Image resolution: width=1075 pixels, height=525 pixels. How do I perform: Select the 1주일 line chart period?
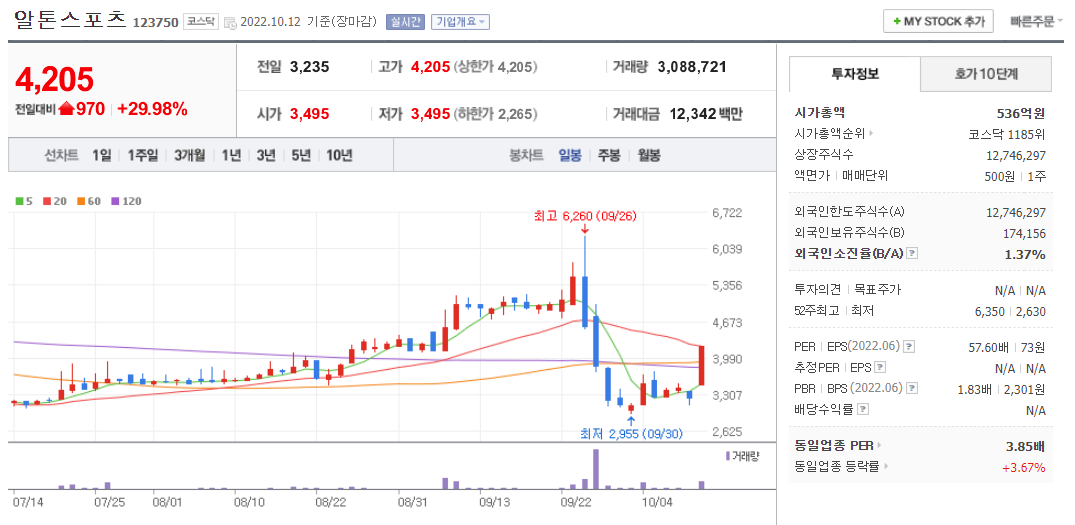pos(143,156)
